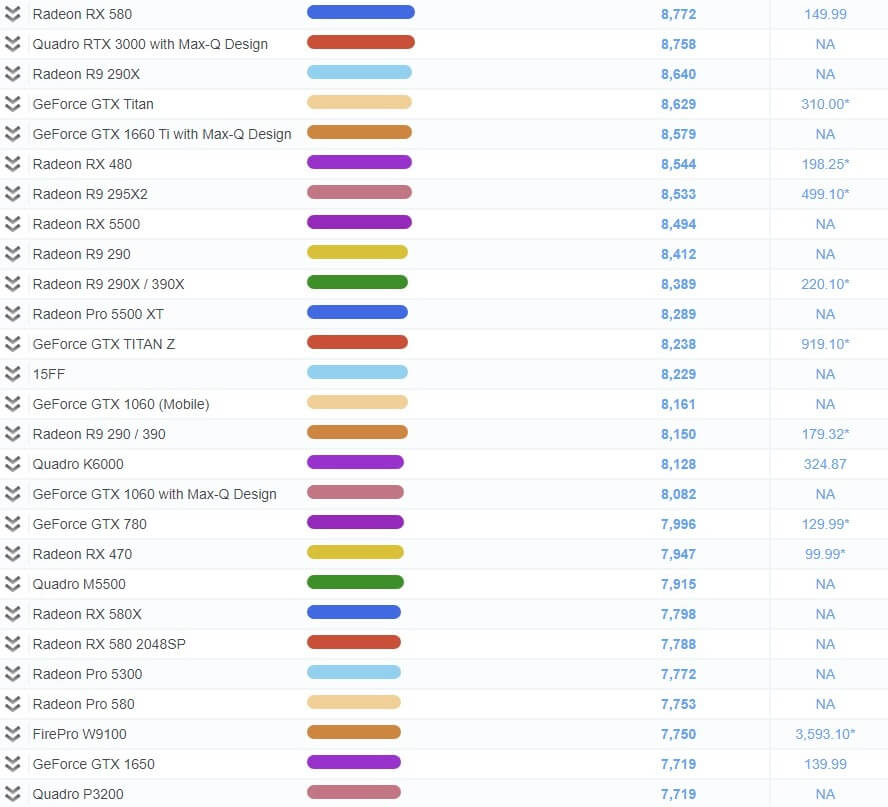
Task: Expand GeForce GTX 1660 Ti Max-Q row chevron
Action: click(12, 134)
